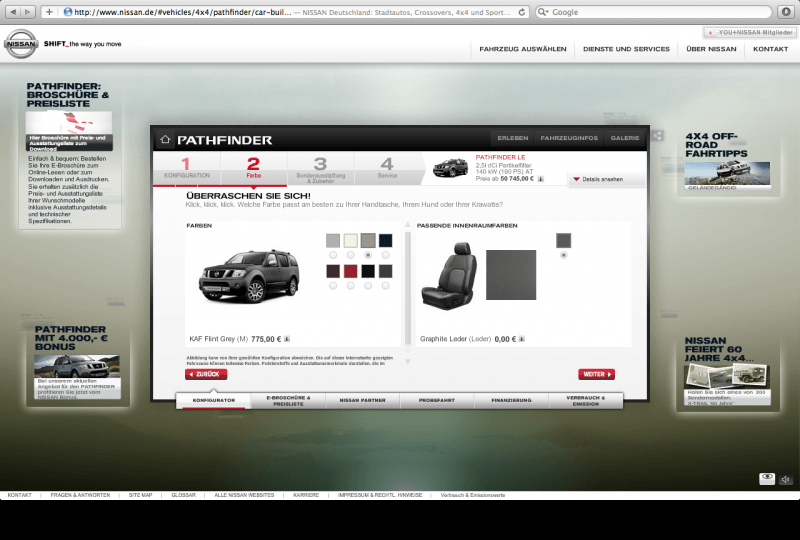This screenshot has width=800, height=540.
Task: Click the globe site icon in address bar
Action: 67,12
